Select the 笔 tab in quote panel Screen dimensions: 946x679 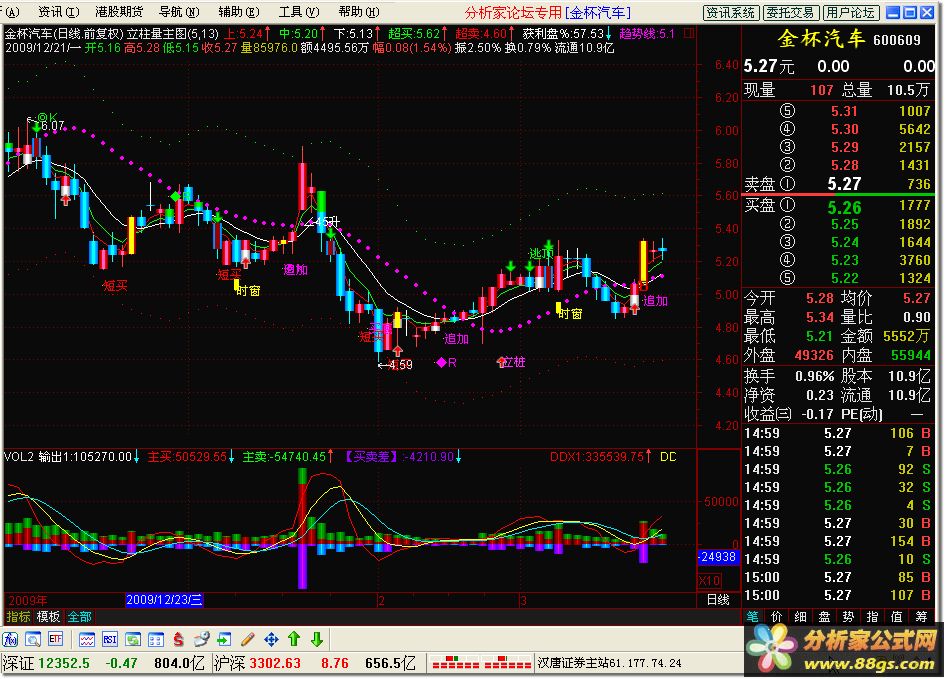[x=752, y=616]
